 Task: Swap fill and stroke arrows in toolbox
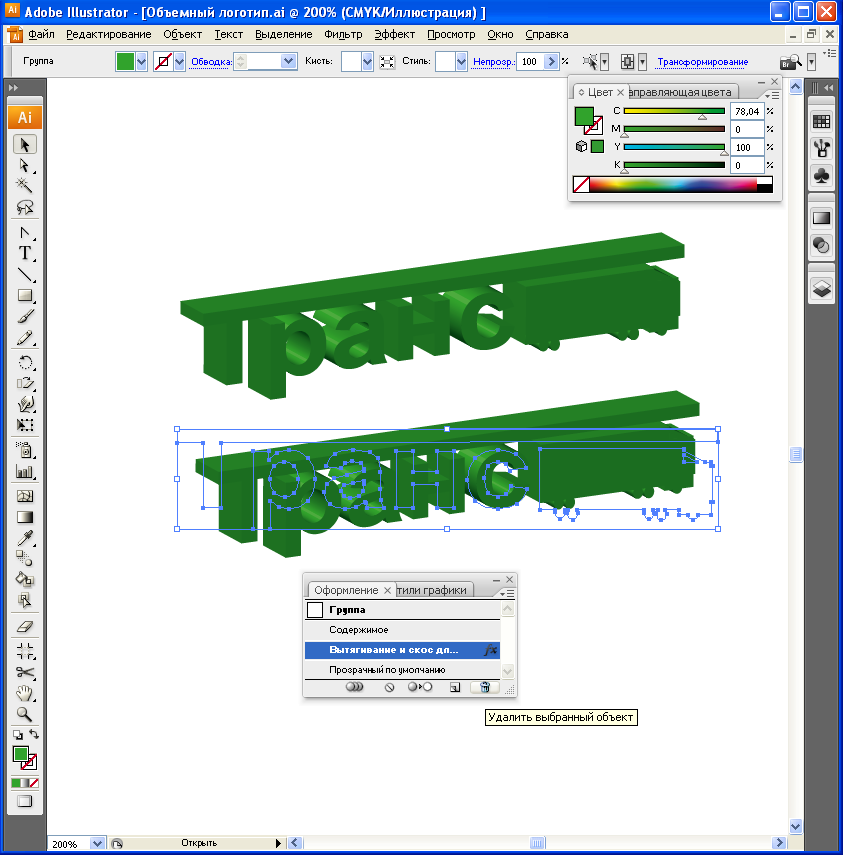(34, 734)
